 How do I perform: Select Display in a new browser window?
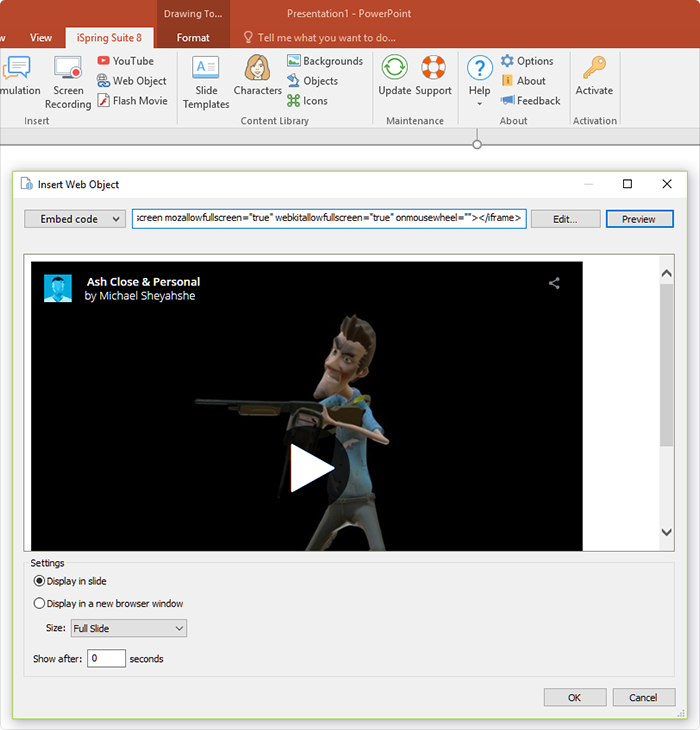(108, 603)
